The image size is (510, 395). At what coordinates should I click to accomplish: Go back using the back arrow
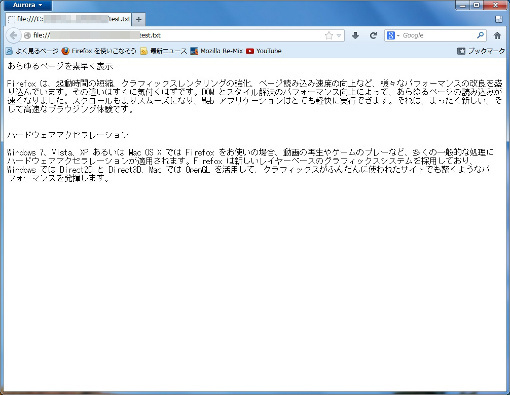click(x=13, y=36)
